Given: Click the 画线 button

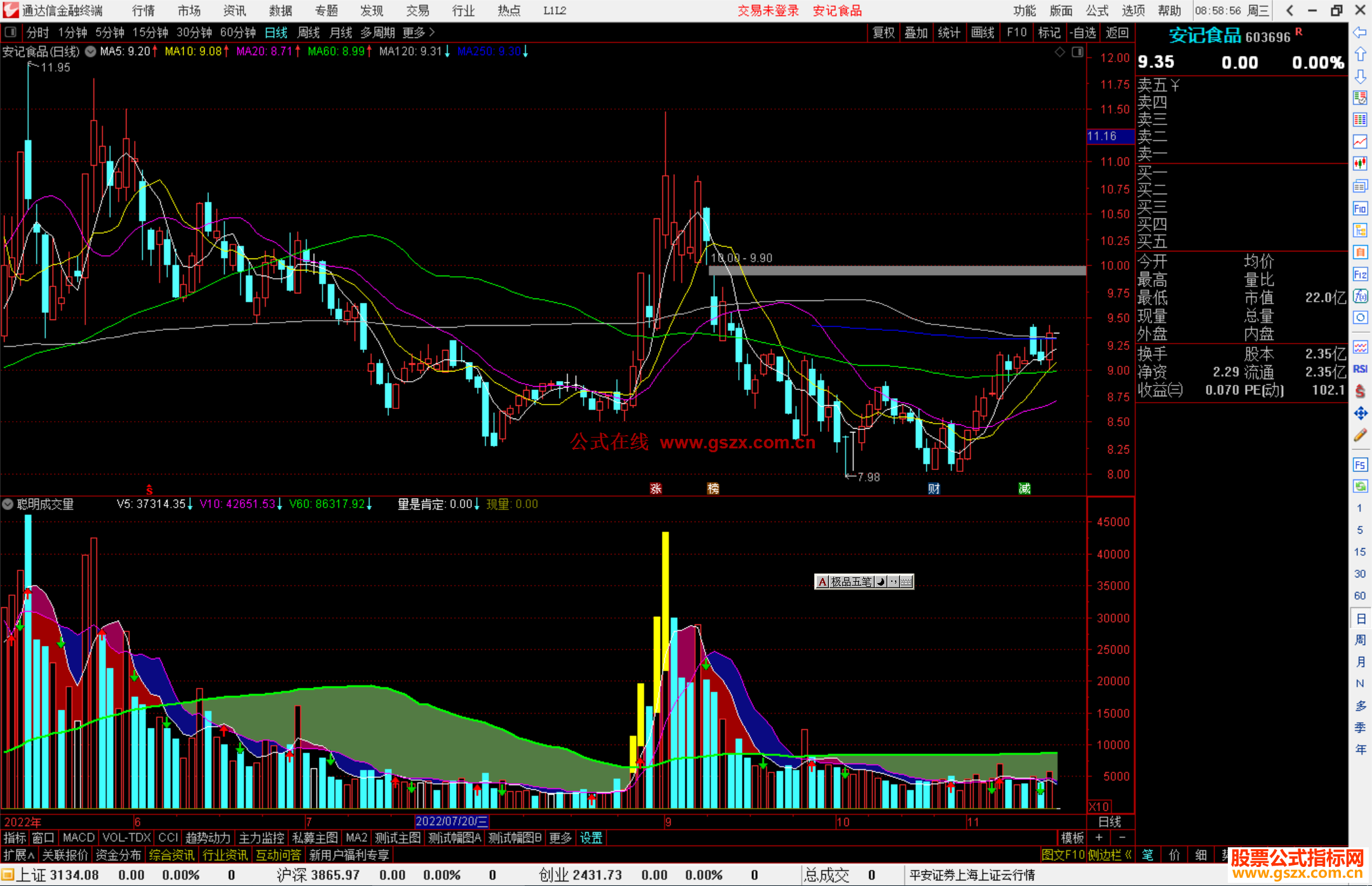Looking at the screenshot, I should coord(982,32).
